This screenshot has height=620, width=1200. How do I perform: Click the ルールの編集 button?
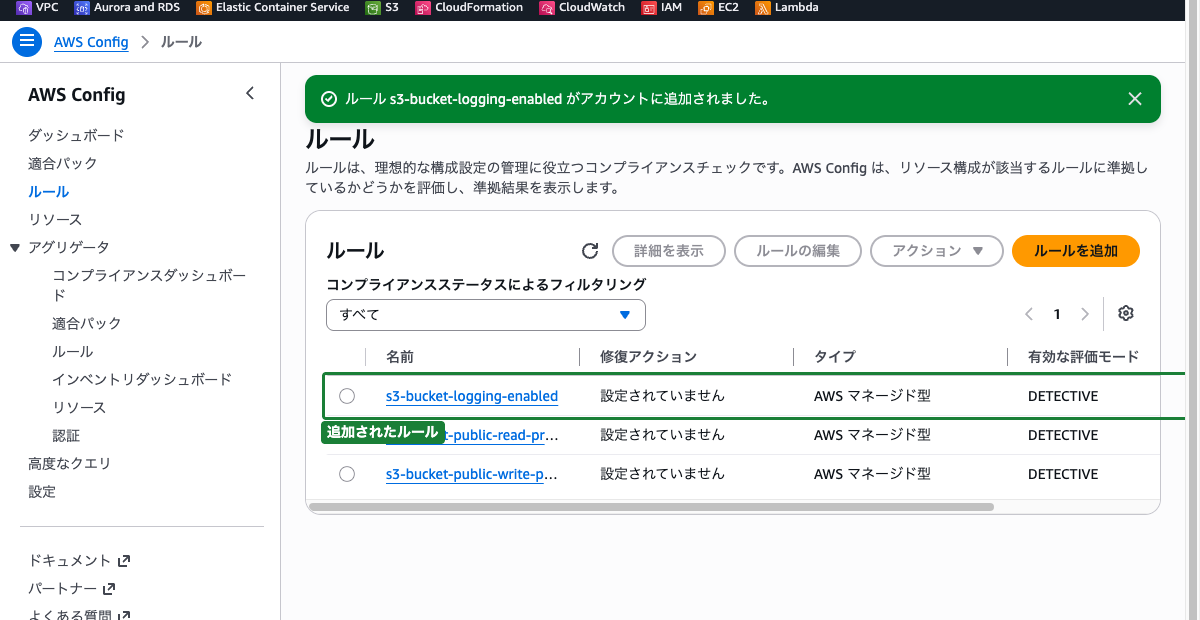(x=798, y=251)
